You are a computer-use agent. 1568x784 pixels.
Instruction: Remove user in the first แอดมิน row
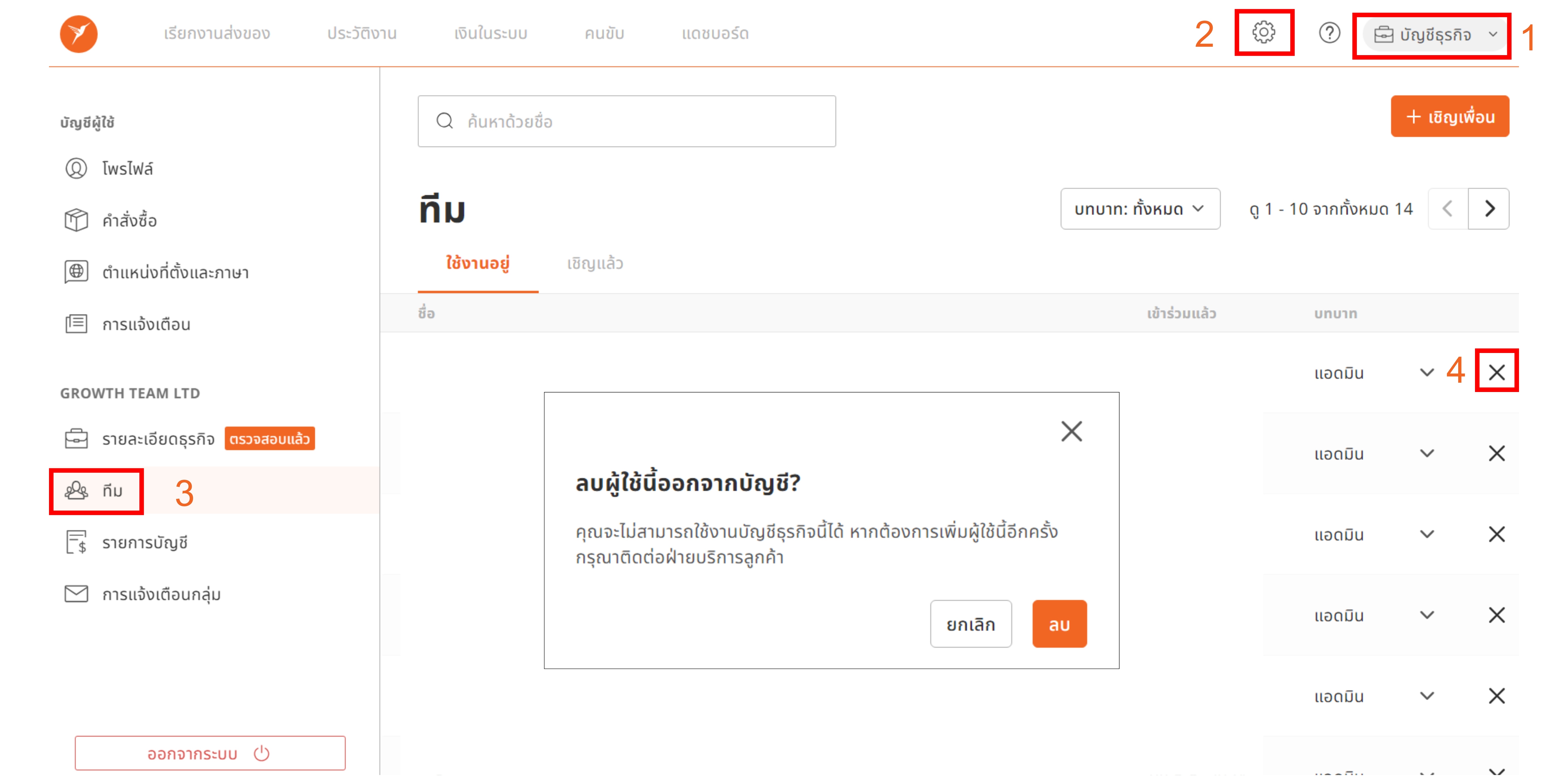(1497, 372)
